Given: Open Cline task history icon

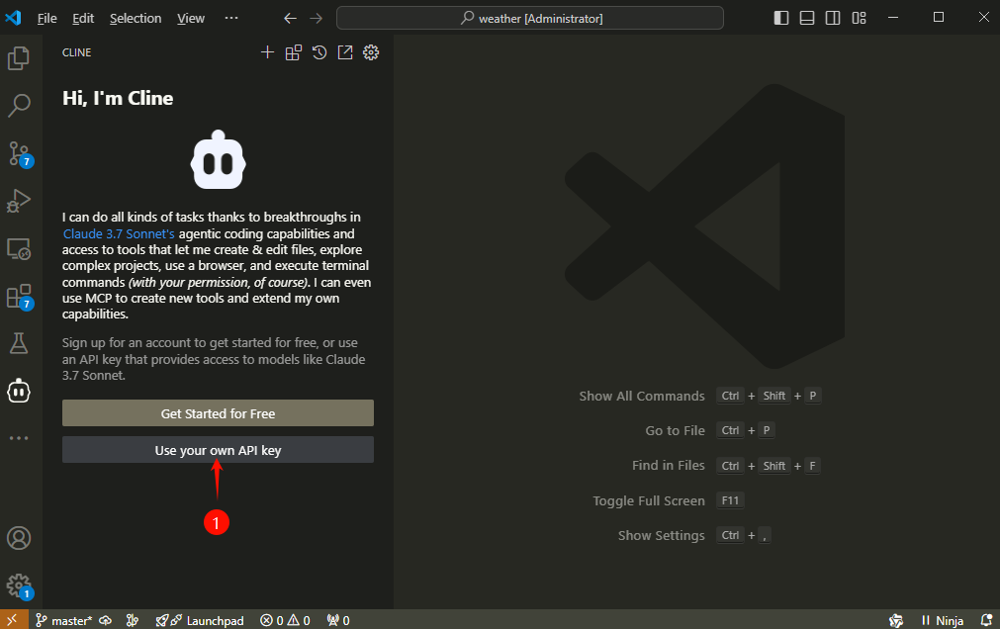Looking at the screenshot, I should (x=319, y=53).
